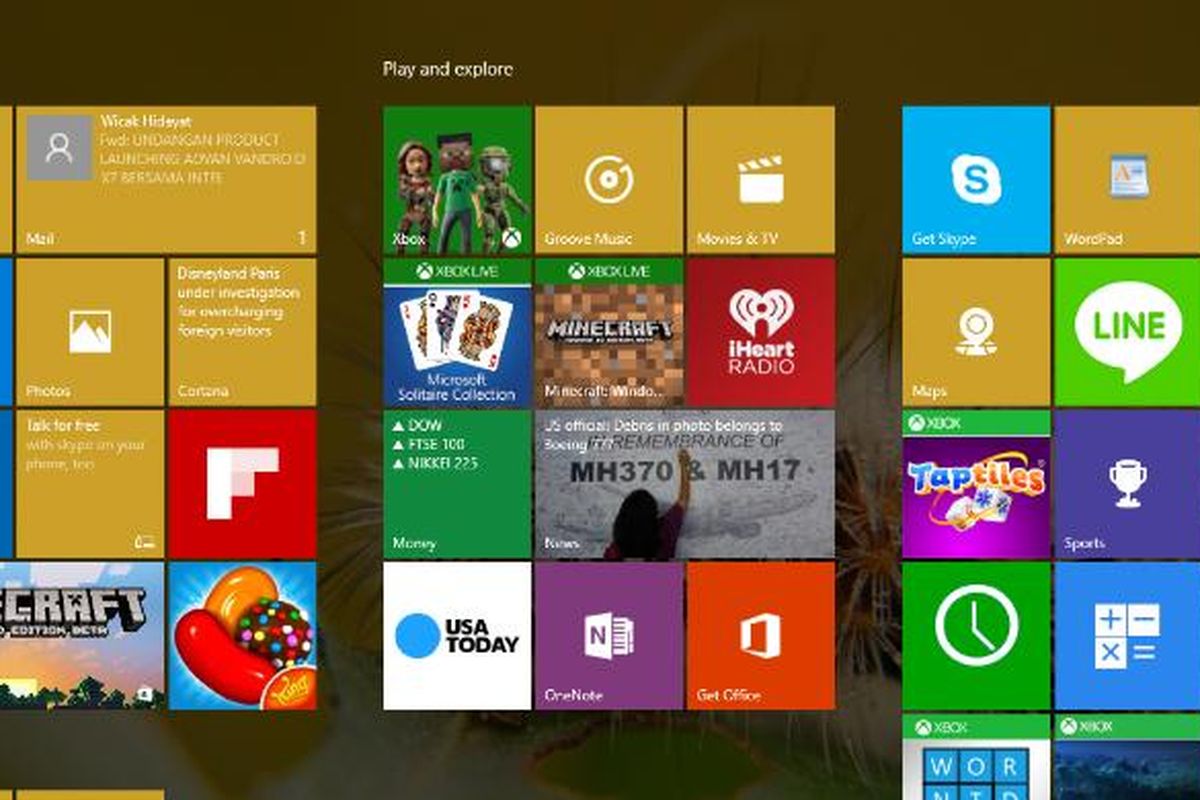
Task: Launch the red Flipboard tile
Action: pos(242,484)
